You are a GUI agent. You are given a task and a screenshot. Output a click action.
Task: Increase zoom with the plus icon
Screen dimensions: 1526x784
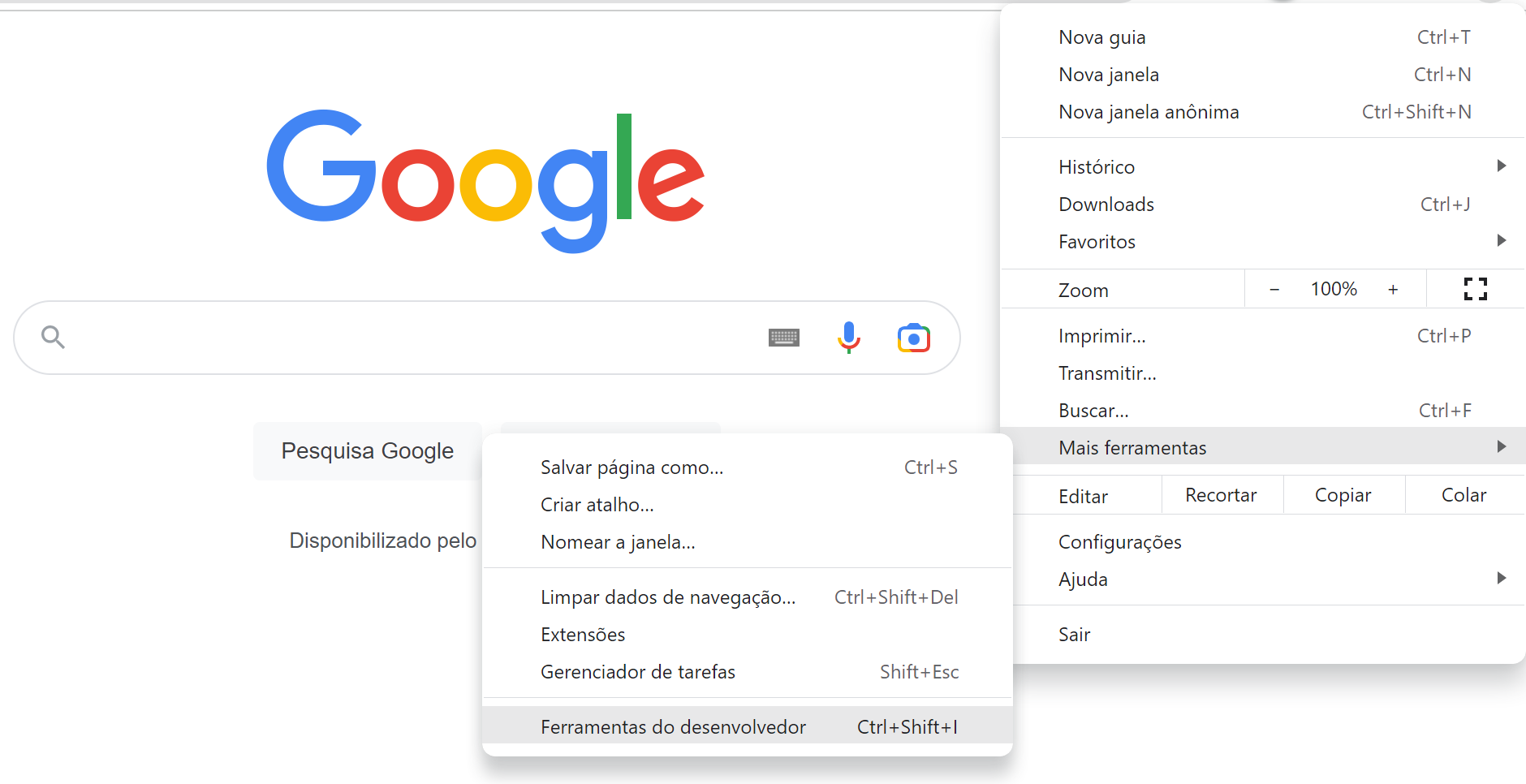click(1394, 289)
